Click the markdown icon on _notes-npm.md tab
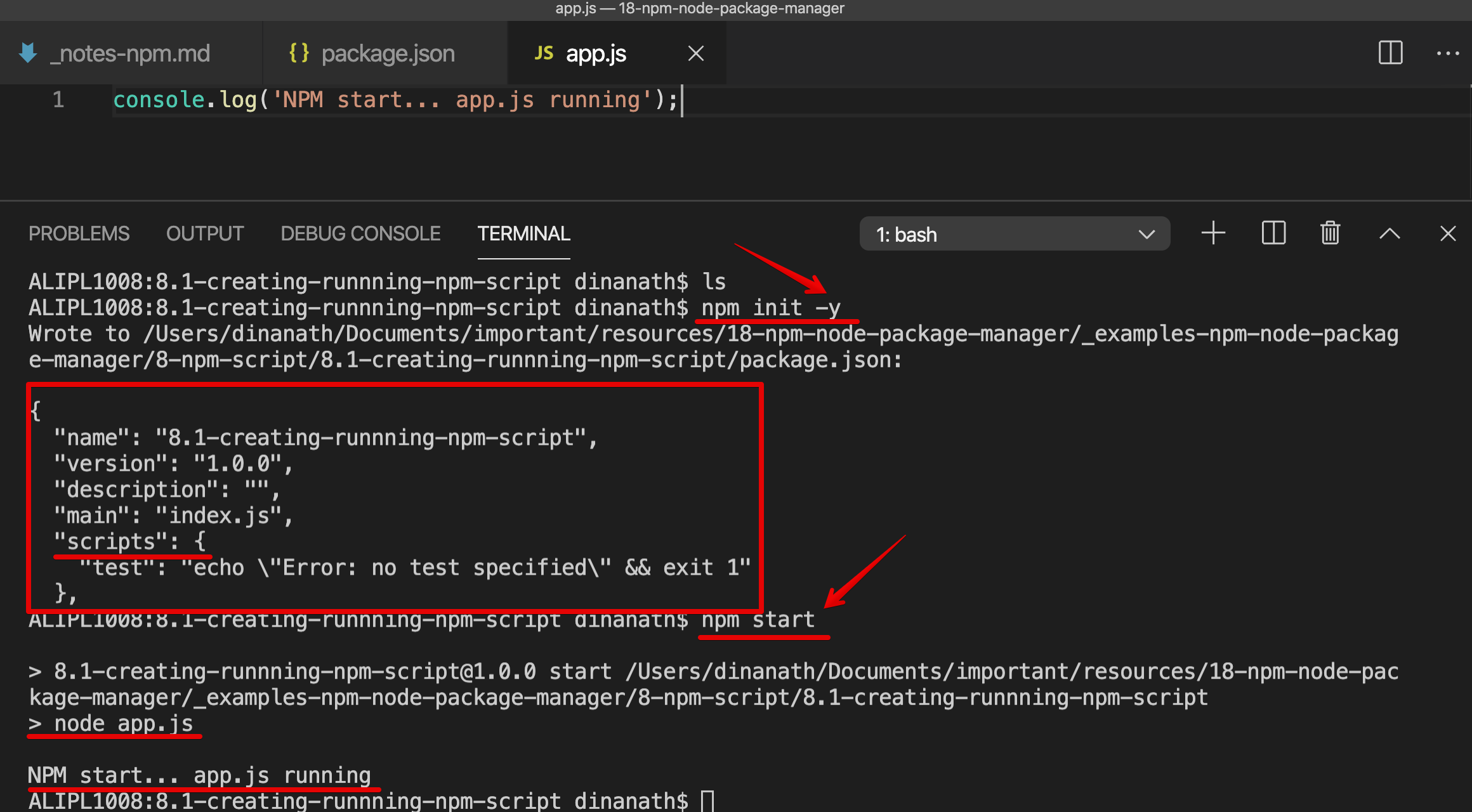This screenshot has width=1472, height=812. tap(28, 53)
